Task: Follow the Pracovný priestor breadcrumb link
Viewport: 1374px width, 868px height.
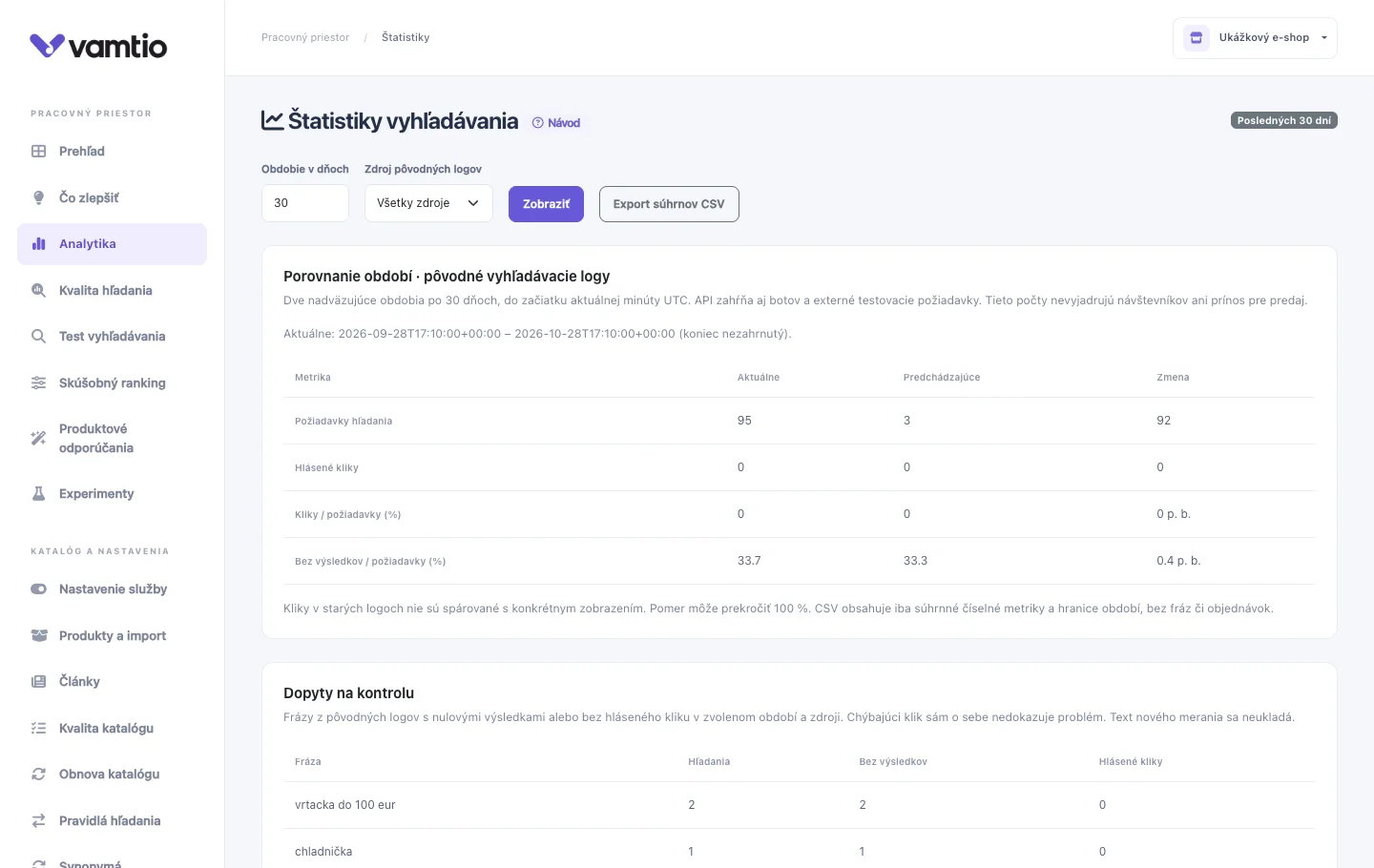Action: [x=305, y=38]
